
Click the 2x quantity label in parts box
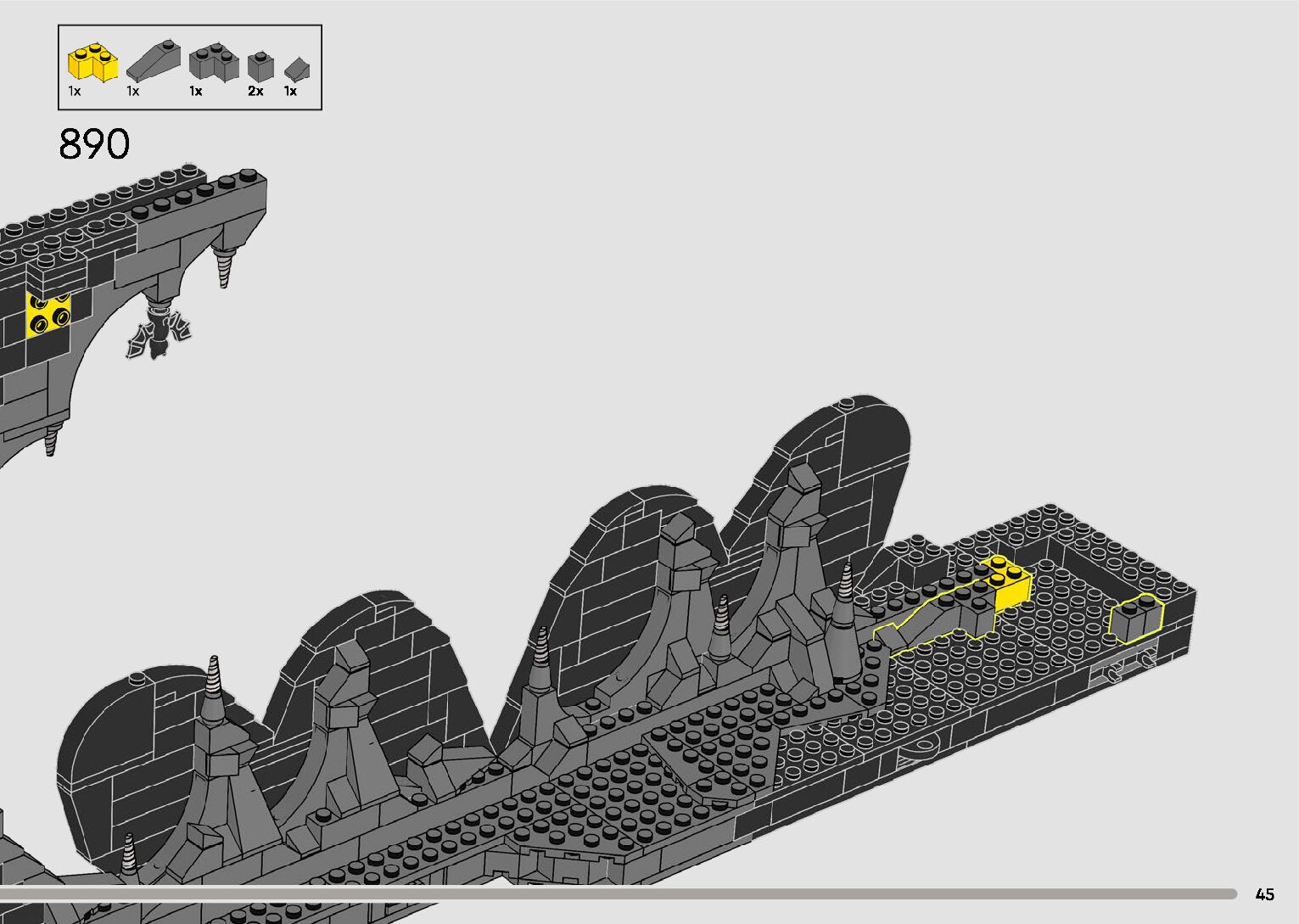[255, 91]
